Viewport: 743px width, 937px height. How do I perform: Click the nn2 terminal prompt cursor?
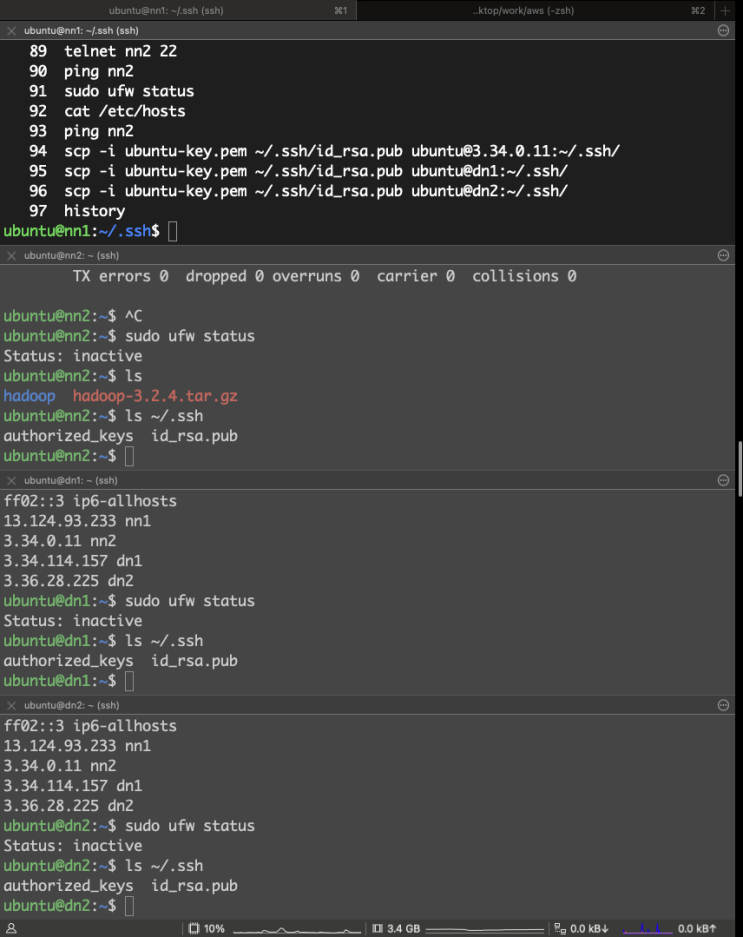[x=129, y=457]
